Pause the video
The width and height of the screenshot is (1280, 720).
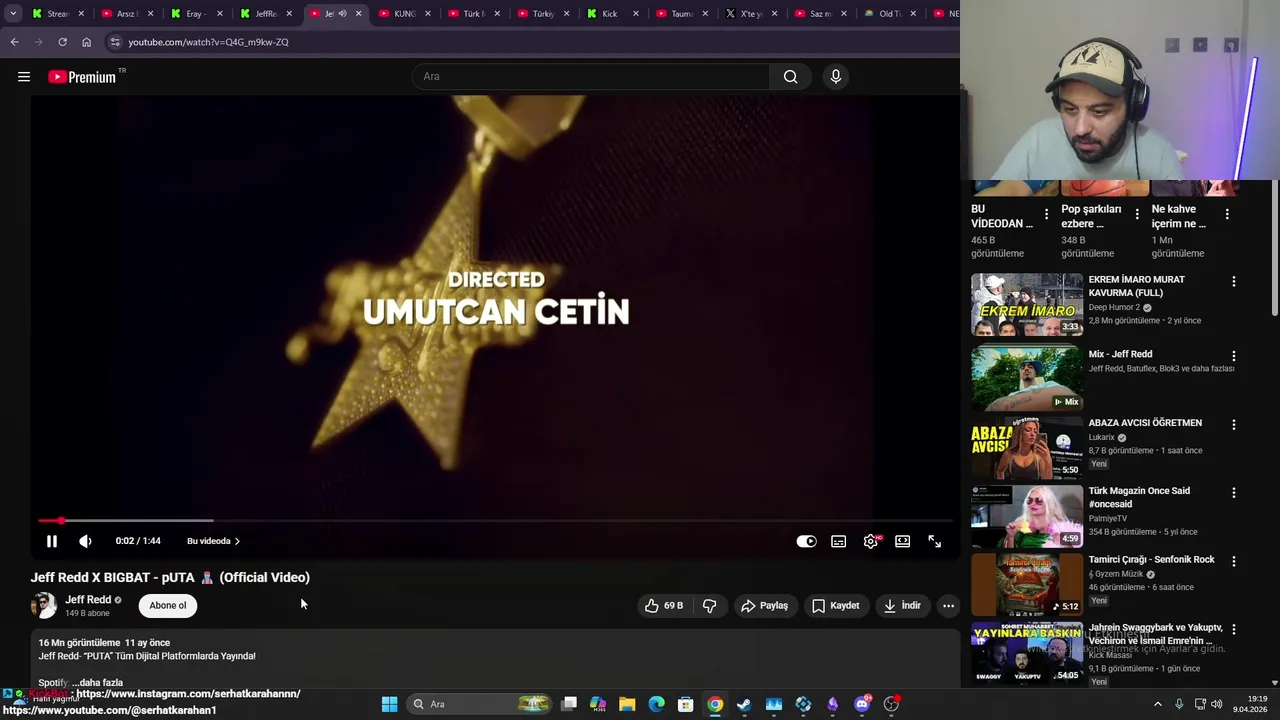click(x=52, y=541)
